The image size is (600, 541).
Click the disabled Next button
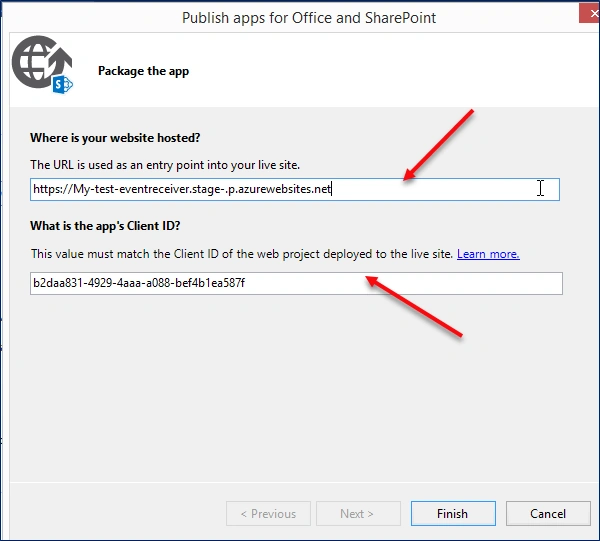point(358,513)
